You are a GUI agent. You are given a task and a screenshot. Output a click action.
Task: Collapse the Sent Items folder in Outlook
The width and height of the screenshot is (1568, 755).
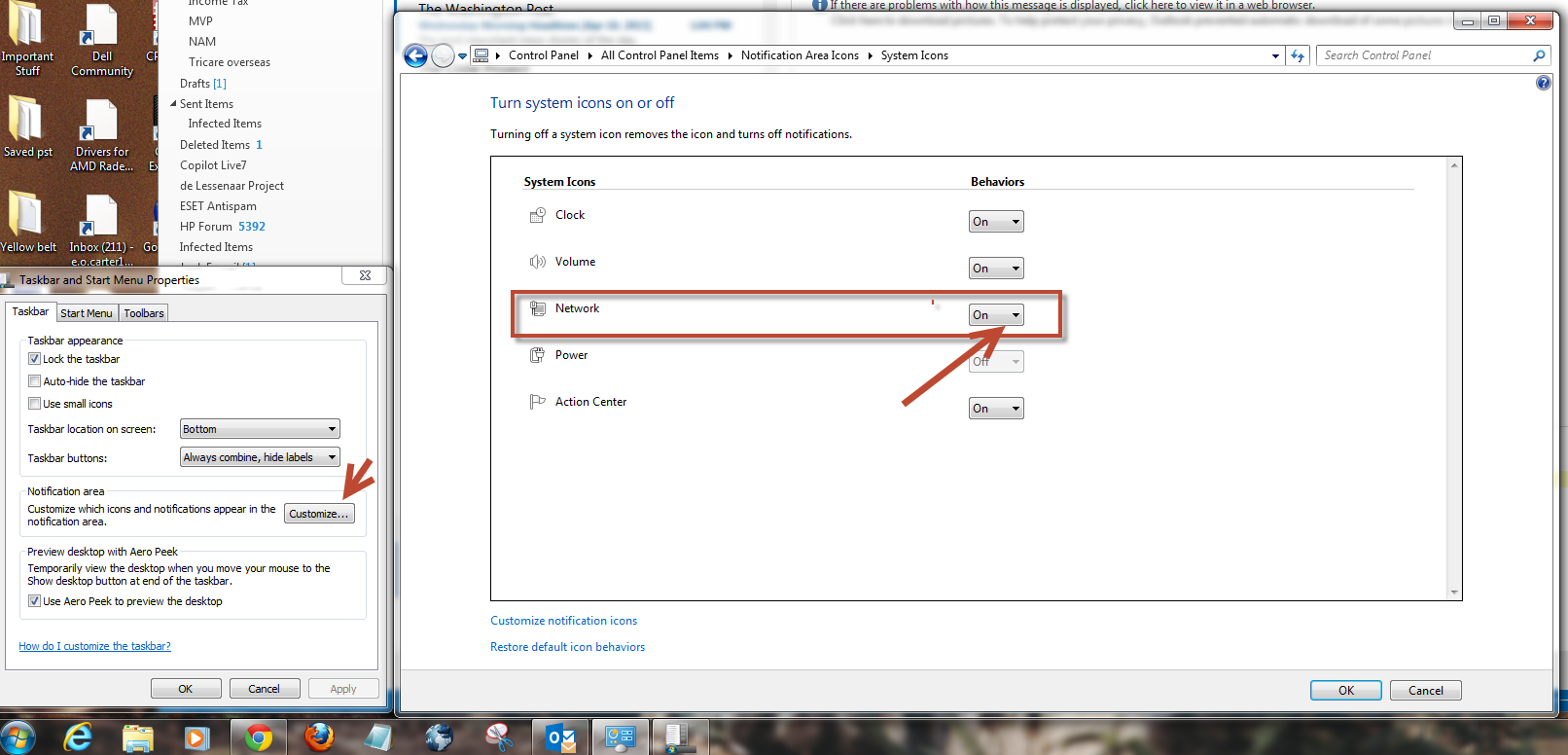[173, 104]
